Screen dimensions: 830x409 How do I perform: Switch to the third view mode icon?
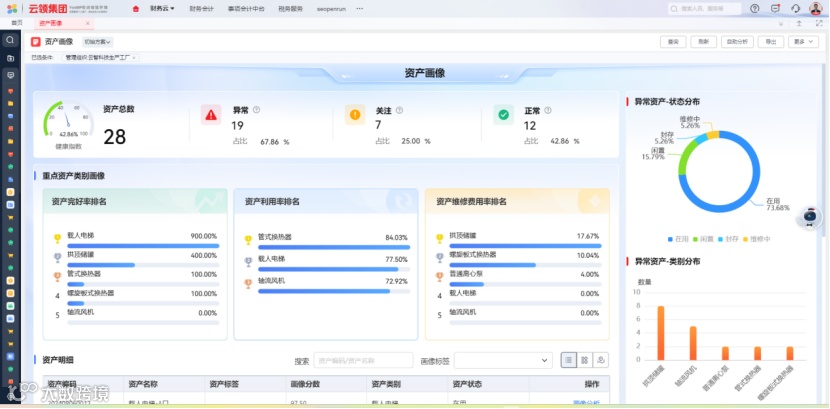pos(601,360)
